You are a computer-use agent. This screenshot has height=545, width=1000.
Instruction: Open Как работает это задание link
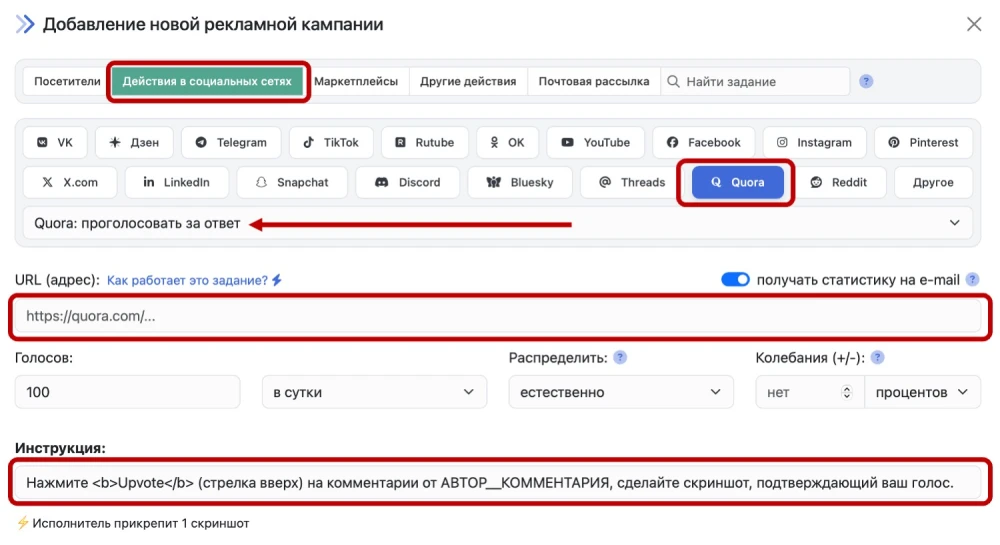[194, 280]
